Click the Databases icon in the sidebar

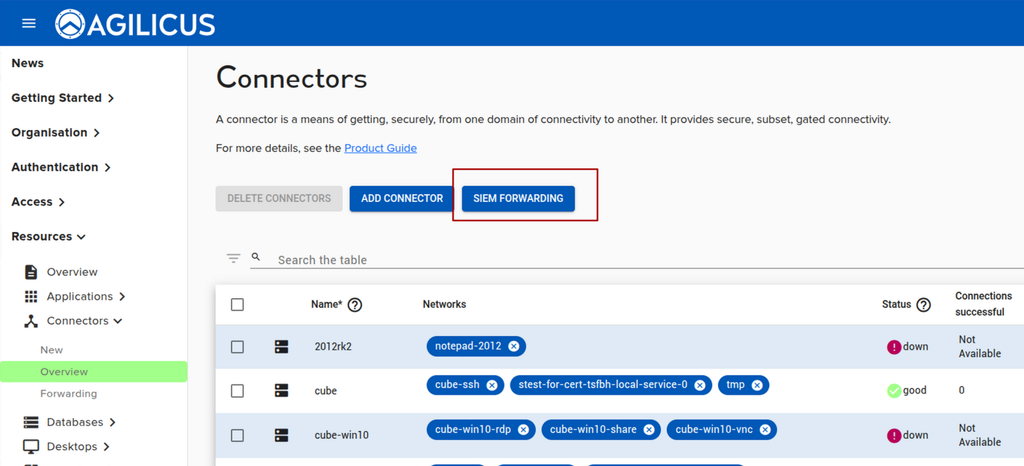[31, 422]
